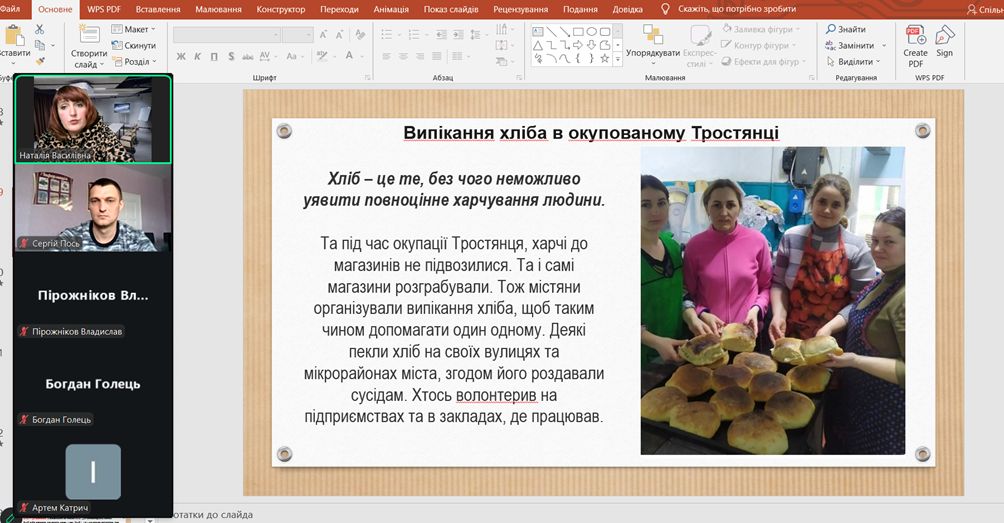Open the Виділити selection dropdown
1004x523 pixels.
pos(851,61)
